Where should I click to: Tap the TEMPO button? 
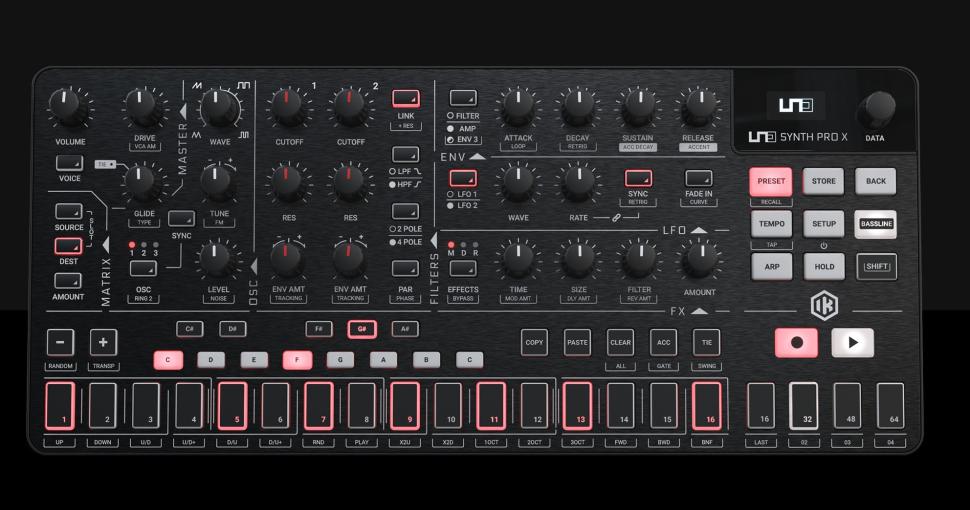771,224
